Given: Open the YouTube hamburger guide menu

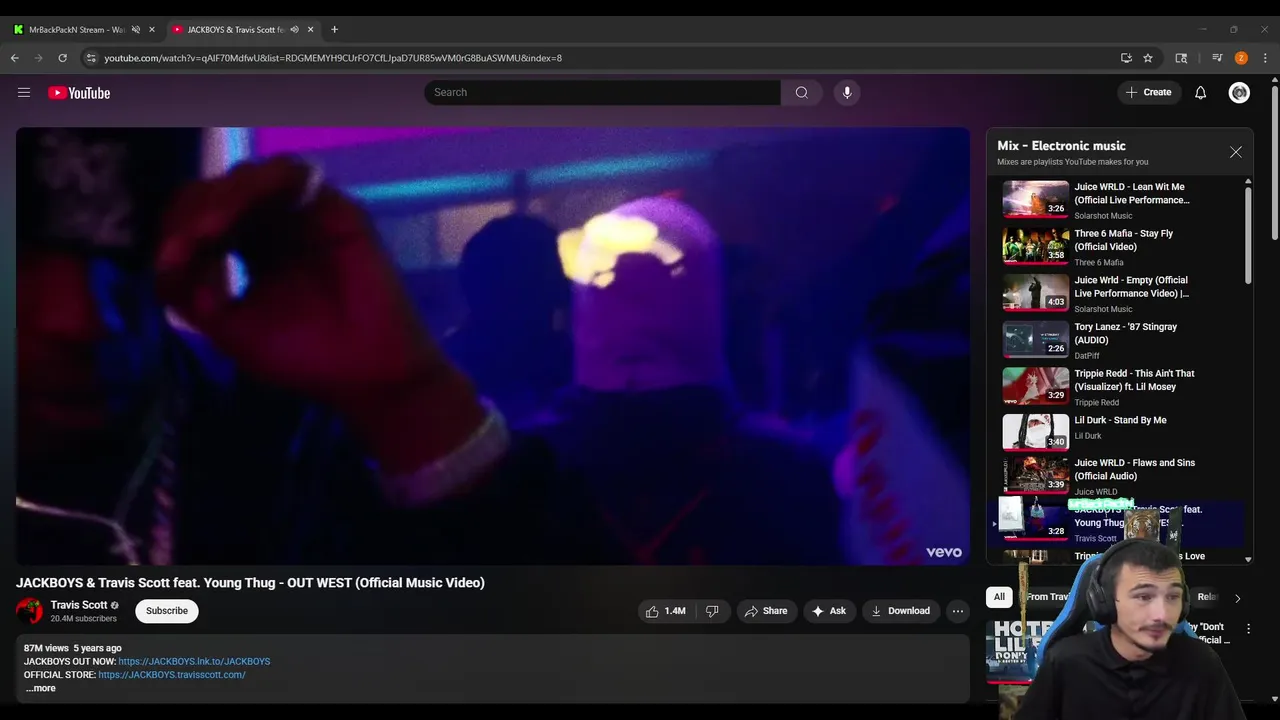Looking at the screenshot, I should click(24, 93).
